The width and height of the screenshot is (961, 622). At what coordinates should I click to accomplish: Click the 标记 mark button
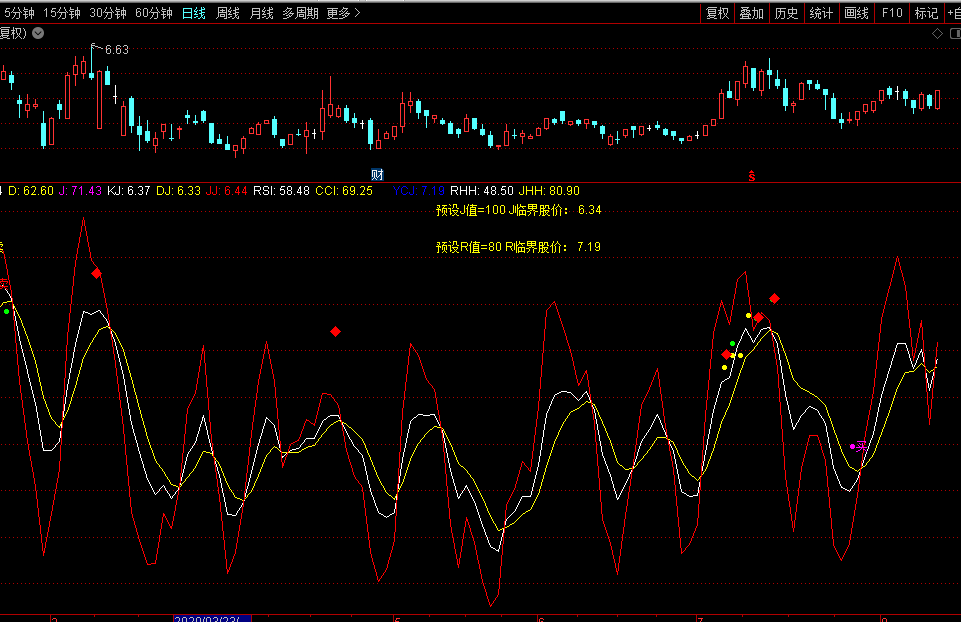[926, 13]
